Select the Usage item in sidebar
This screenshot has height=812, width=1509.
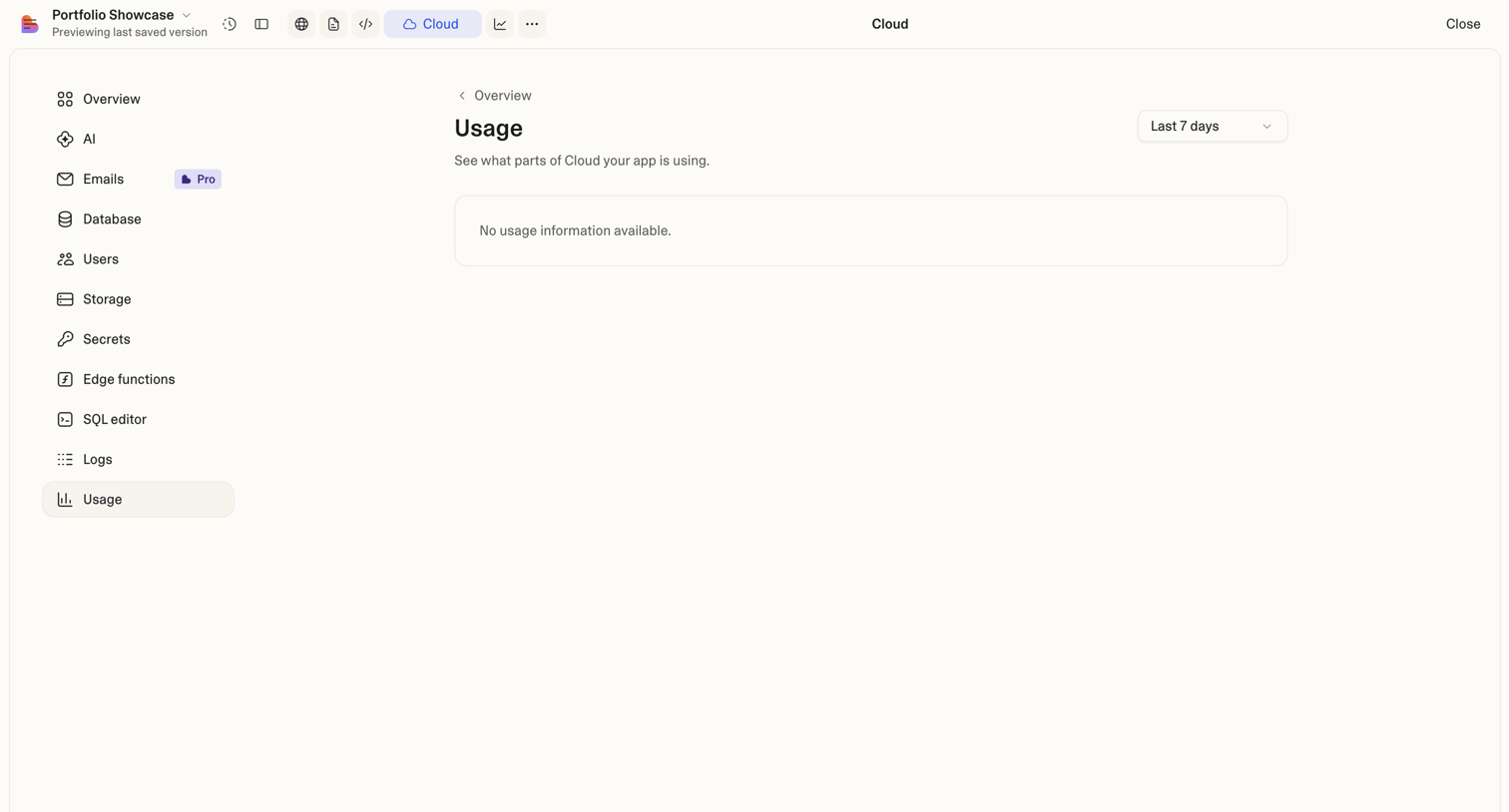138,500
